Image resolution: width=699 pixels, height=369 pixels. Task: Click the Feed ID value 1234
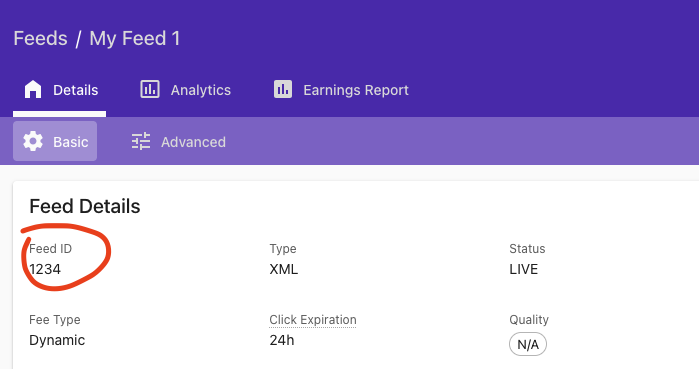(45, 269)
